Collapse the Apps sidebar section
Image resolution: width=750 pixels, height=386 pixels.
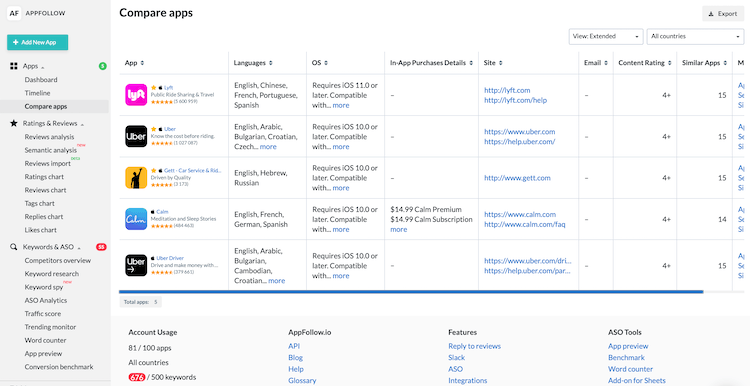tap(43, 67)
